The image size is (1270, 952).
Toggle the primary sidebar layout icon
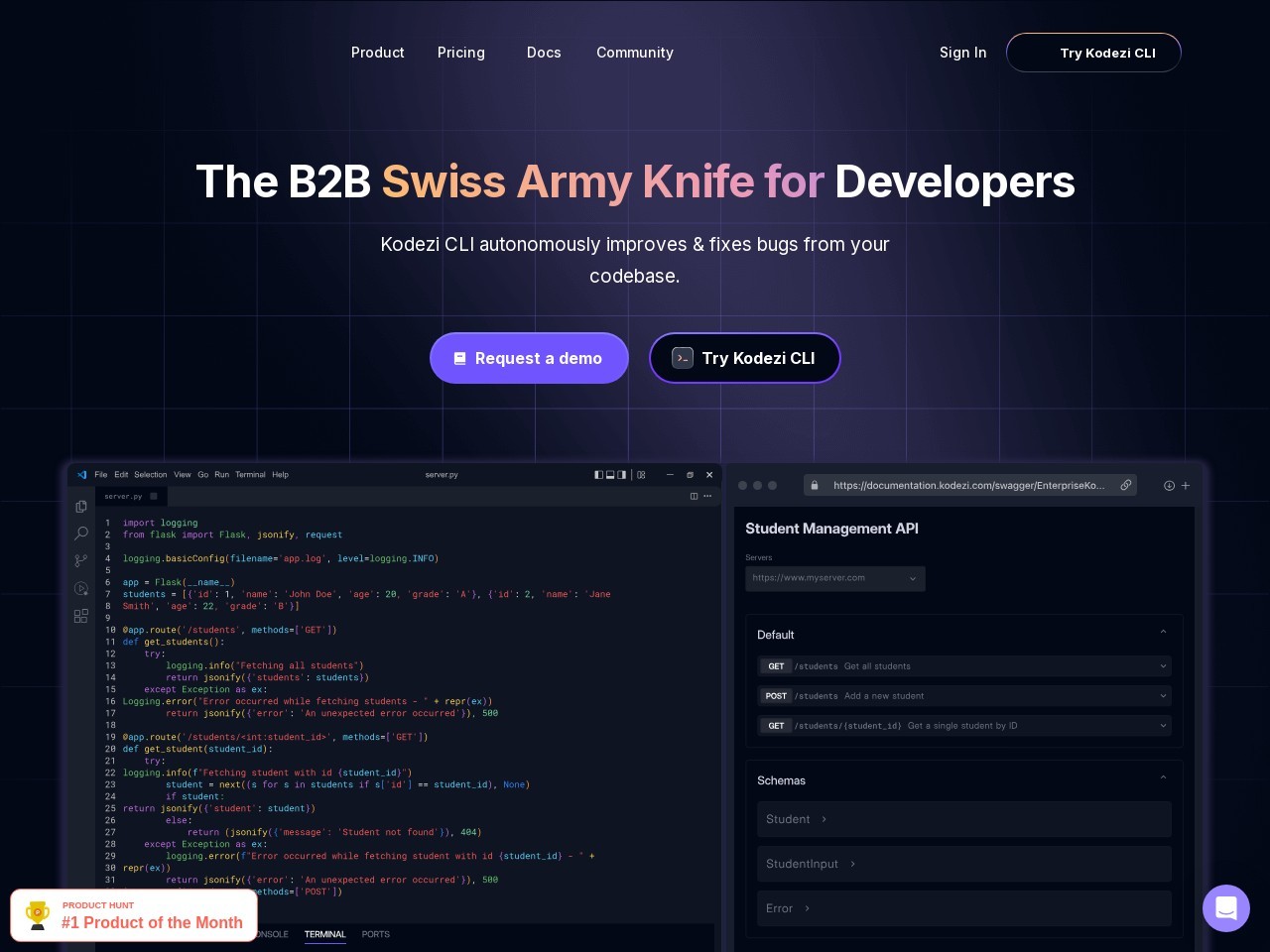pyautogui.click(x=598, y=475)
